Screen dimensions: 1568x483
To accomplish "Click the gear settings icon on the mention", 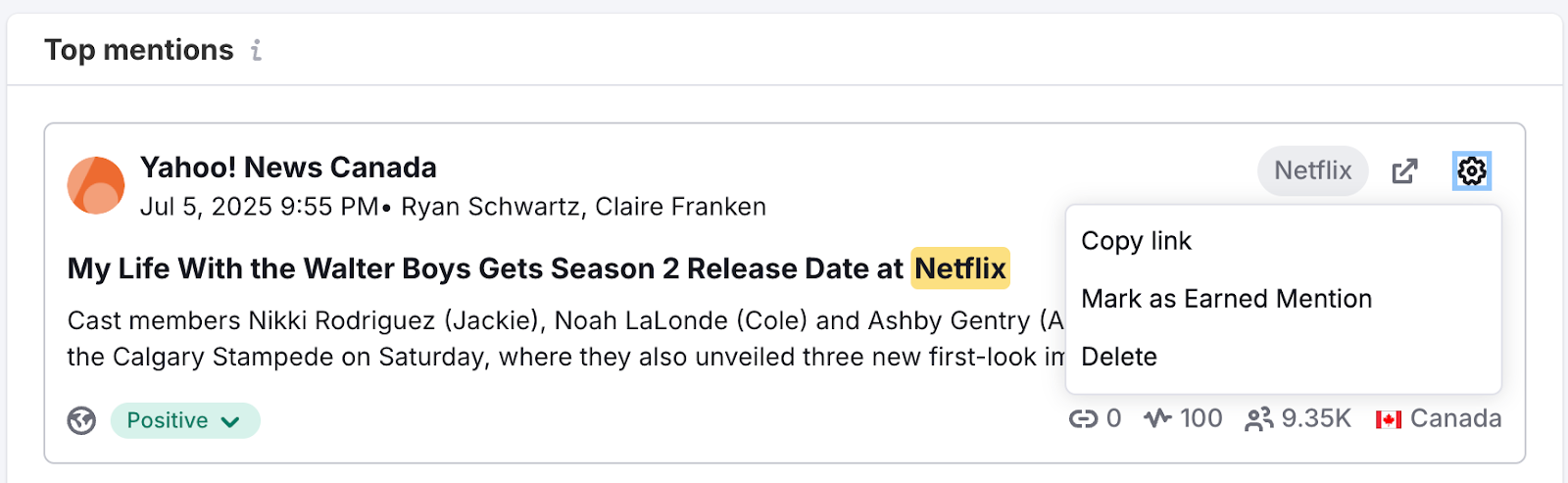I will (x=1471, y=170).
